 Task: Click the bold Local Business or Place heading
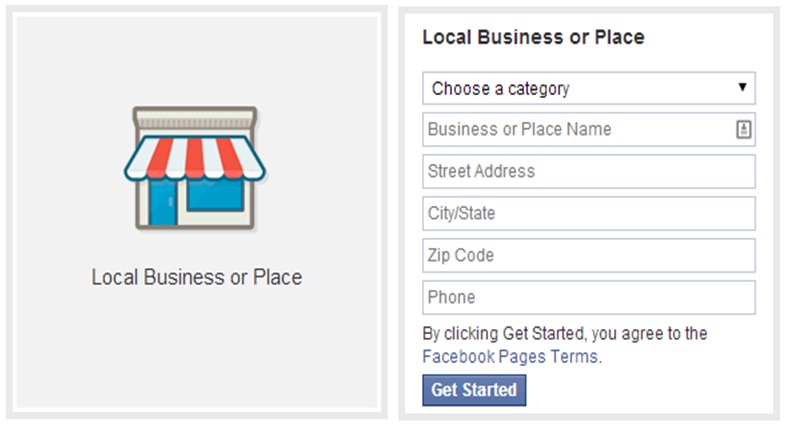[x=533, y=37]
